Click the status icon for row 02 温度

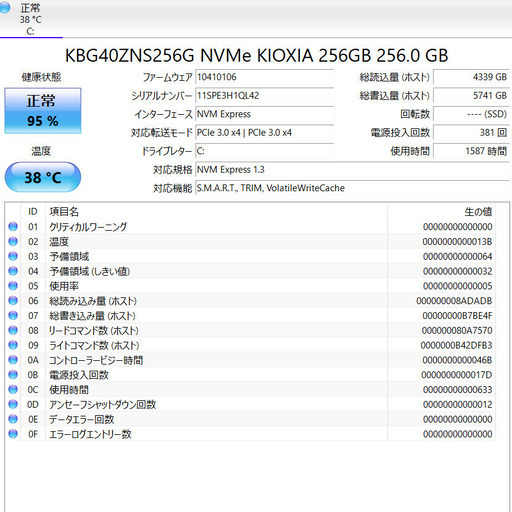pos(13,241)
